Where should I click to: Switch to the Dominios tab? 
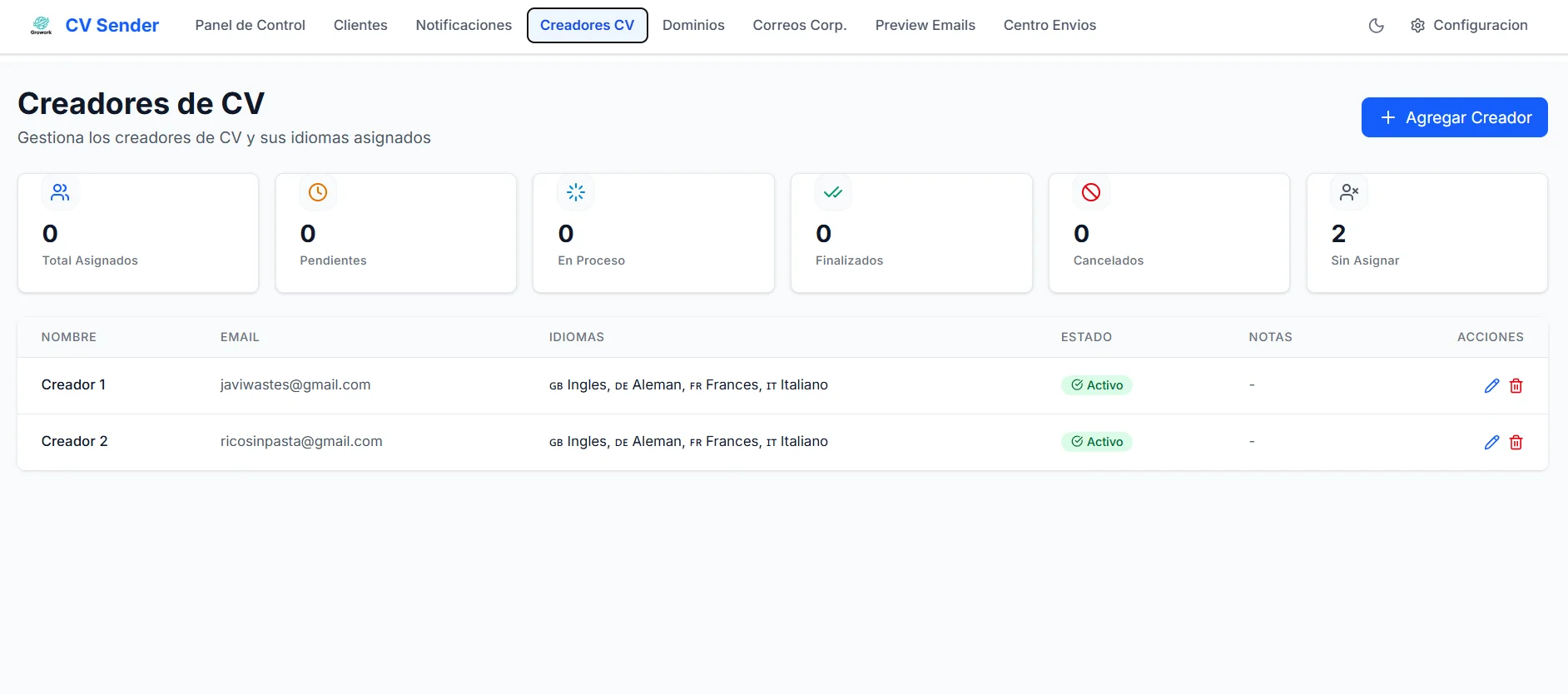pyautogui.click(x=693, y=25)
